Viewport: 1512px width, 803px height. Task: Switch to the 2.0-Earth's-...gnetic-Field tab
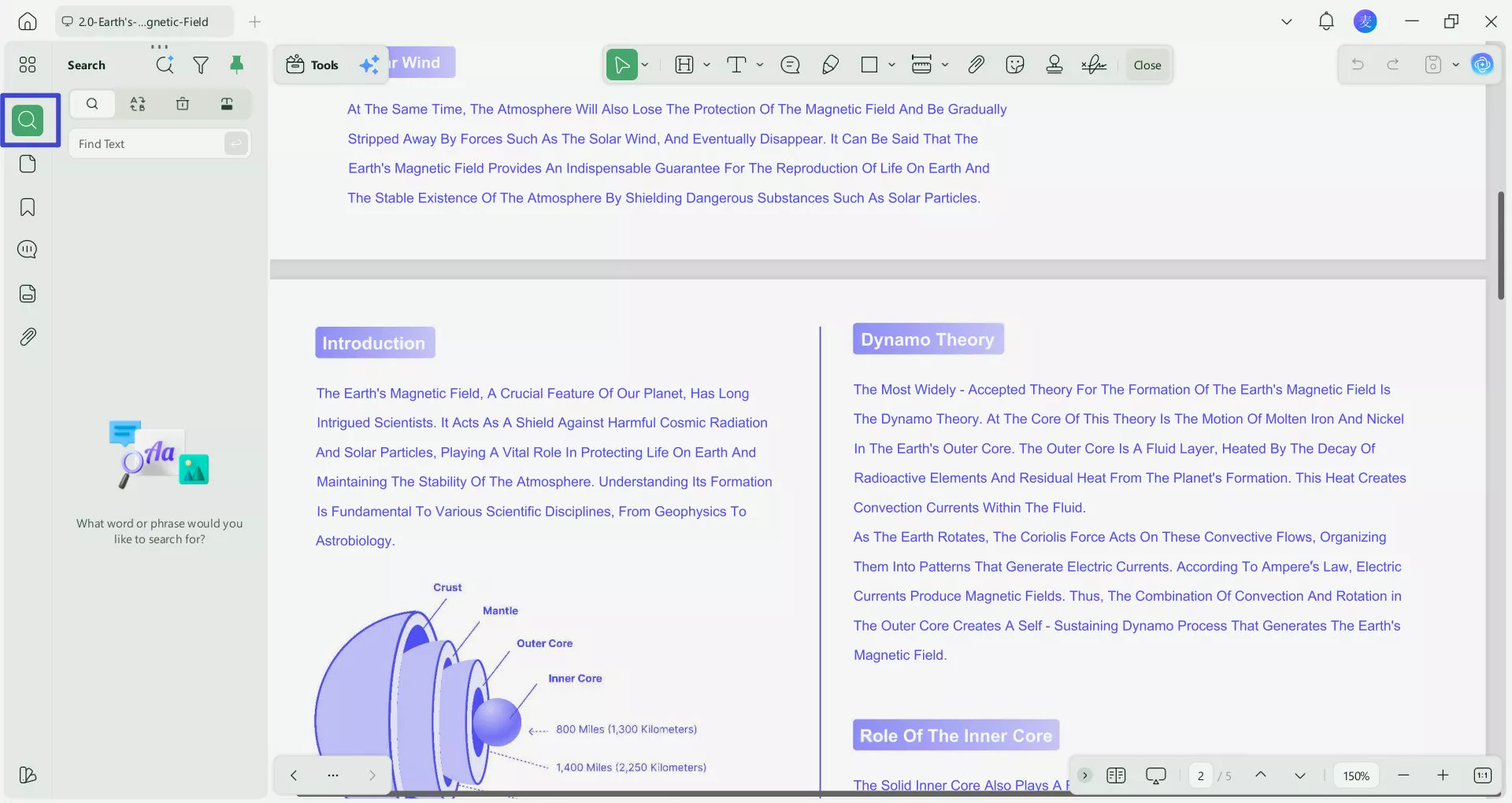(x=144, y=22)
